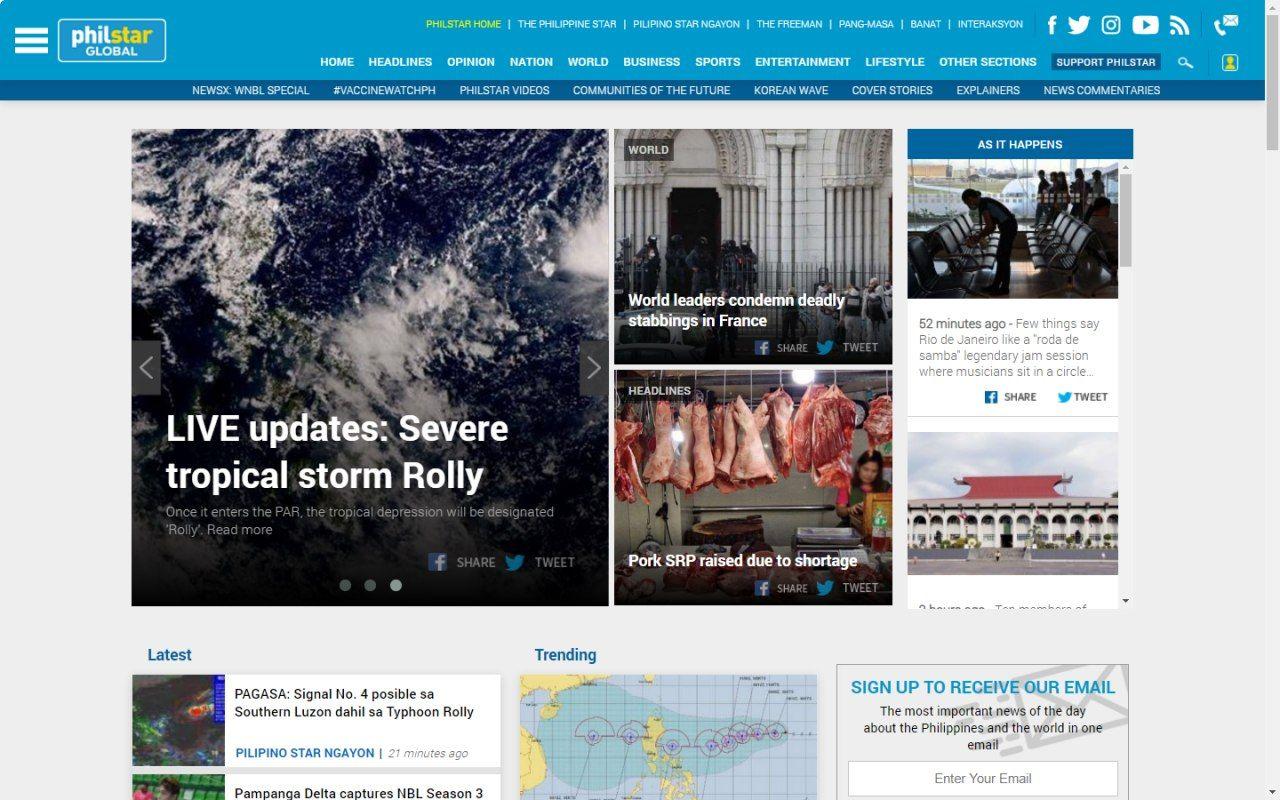This screenshot has width=1280, height=800.
Task: Open the Instagram icon in header
Action: (1111, 25)
